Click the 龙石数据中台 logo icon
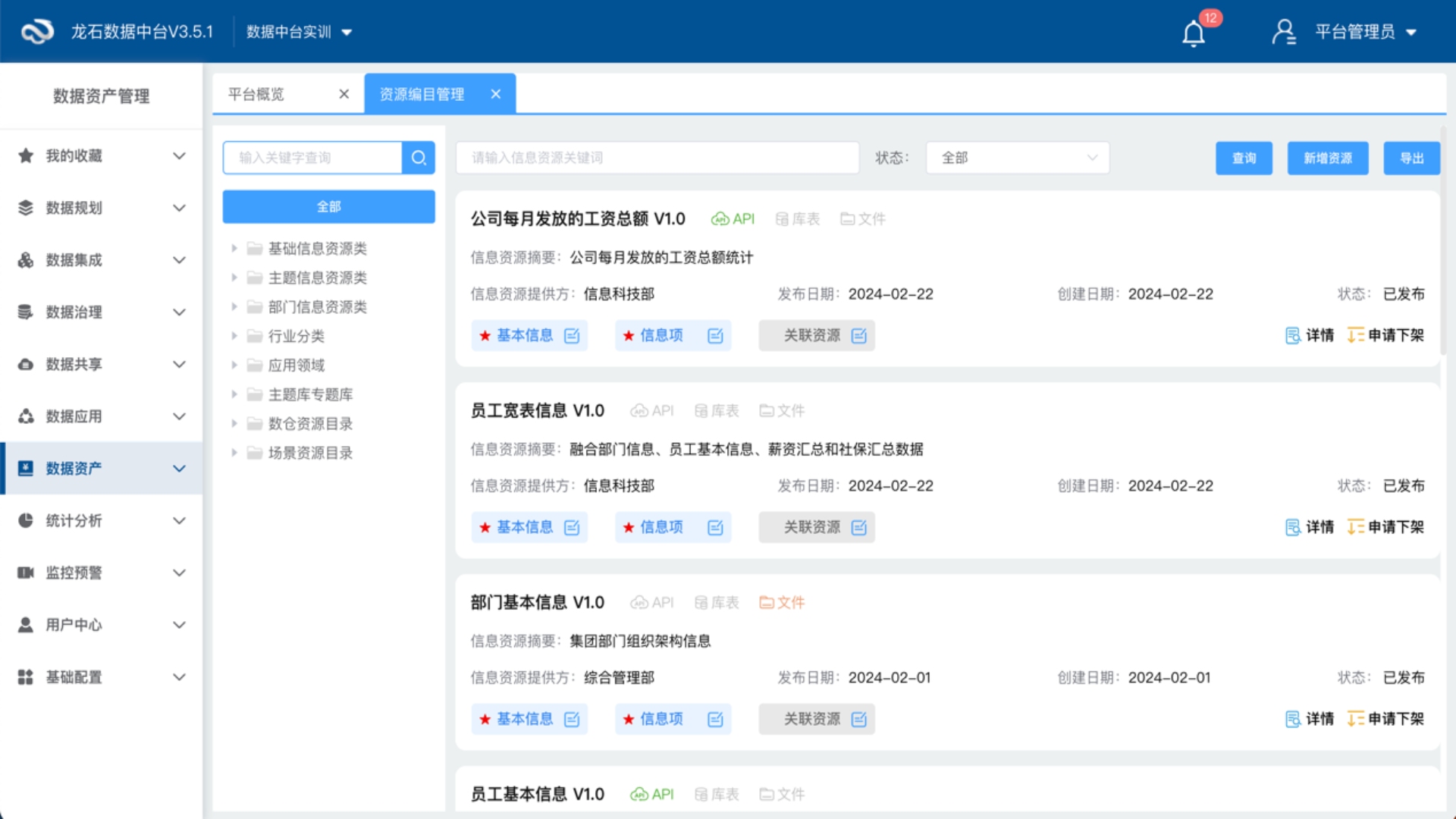 click(36, 32)
